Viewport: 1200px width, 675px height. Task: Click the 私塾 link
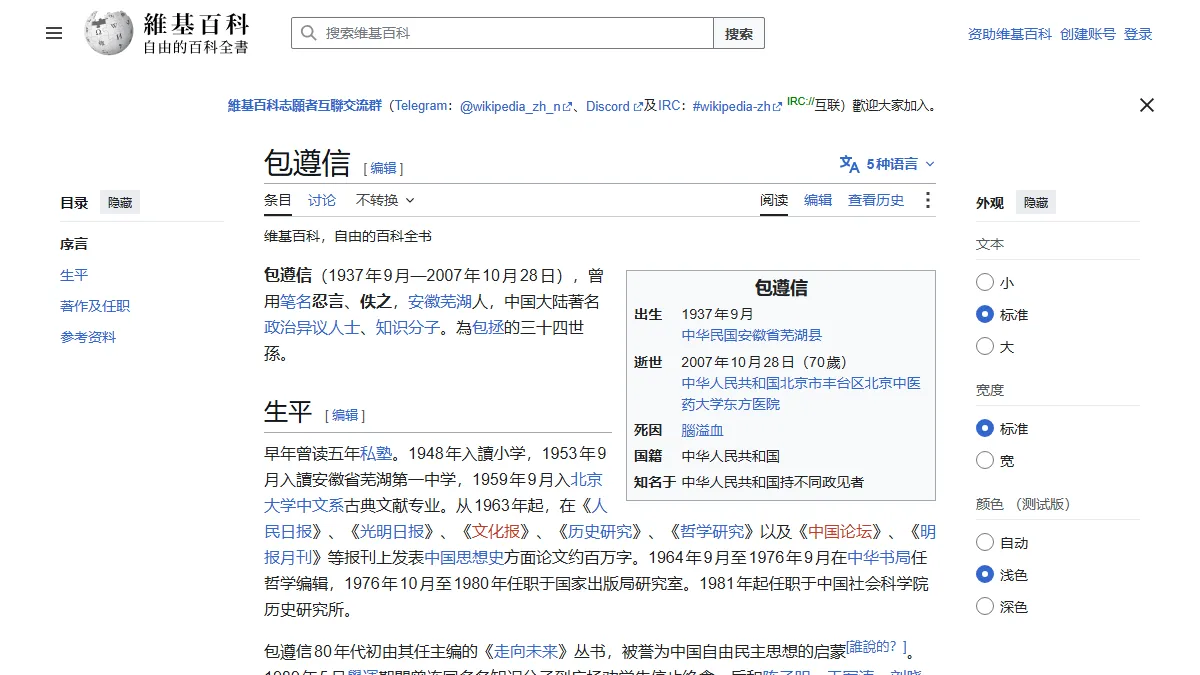point(376,453)
